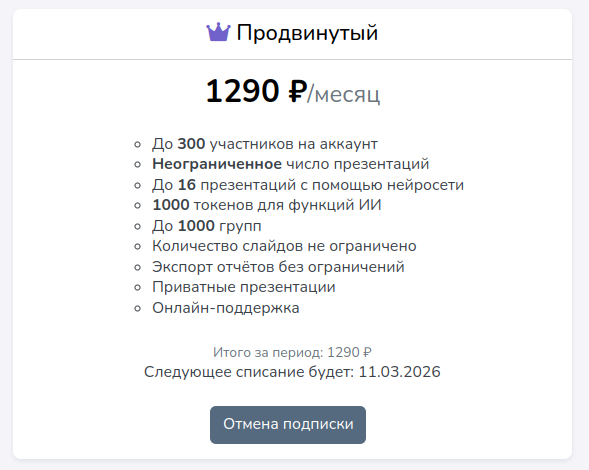Click the /месяц period label
Image resolution: width=589 pixels, height=470 pixels.
[343, 94]
